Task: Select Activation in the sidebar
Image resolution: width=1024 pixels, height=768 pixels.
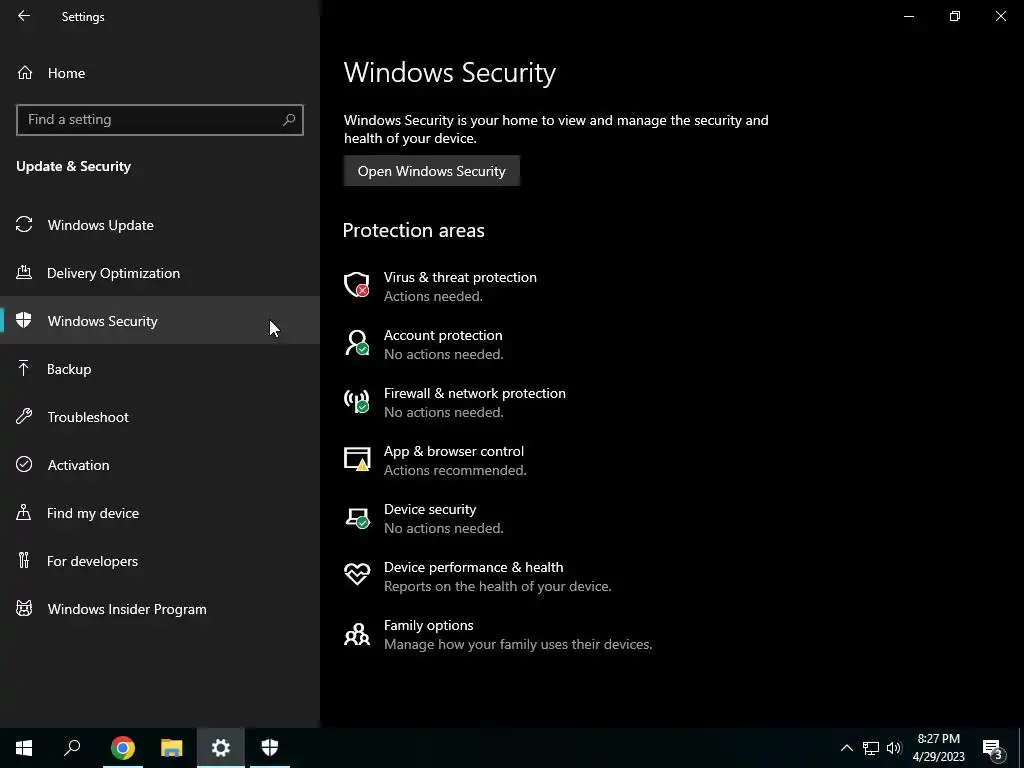Action: click(160, 465)
